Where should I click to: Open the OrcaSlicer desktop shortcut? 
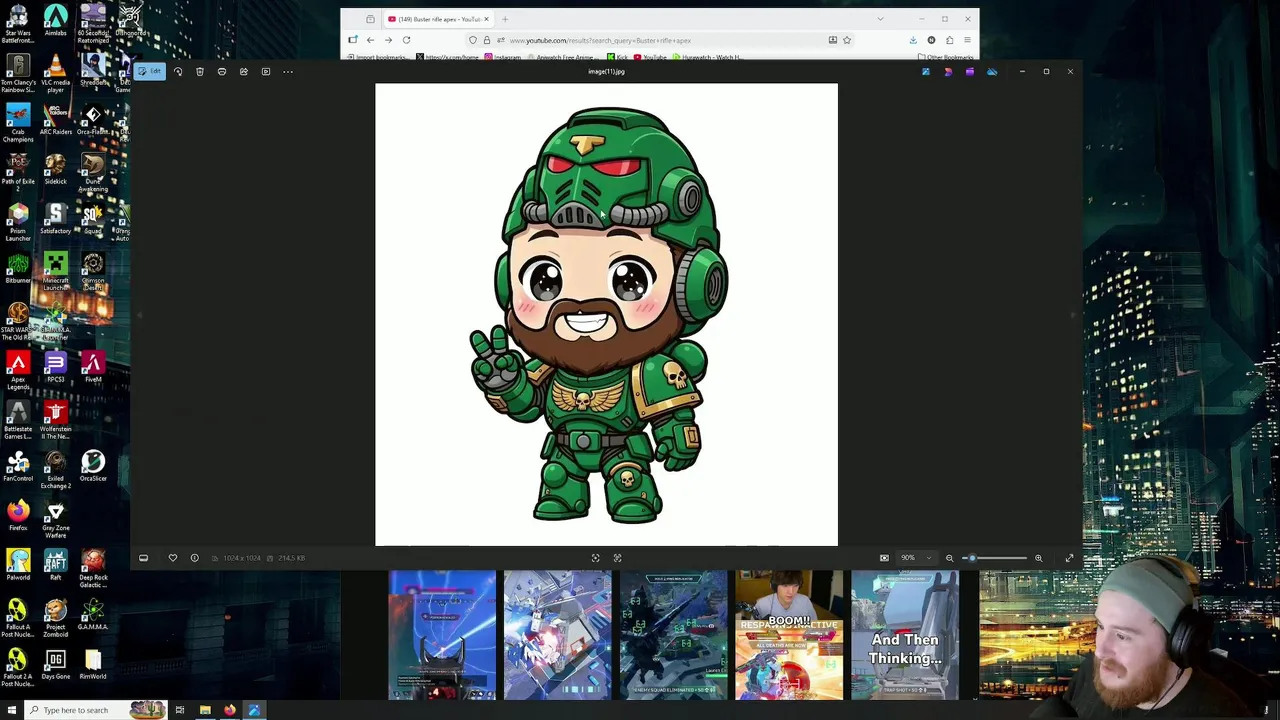coord(93,466)
